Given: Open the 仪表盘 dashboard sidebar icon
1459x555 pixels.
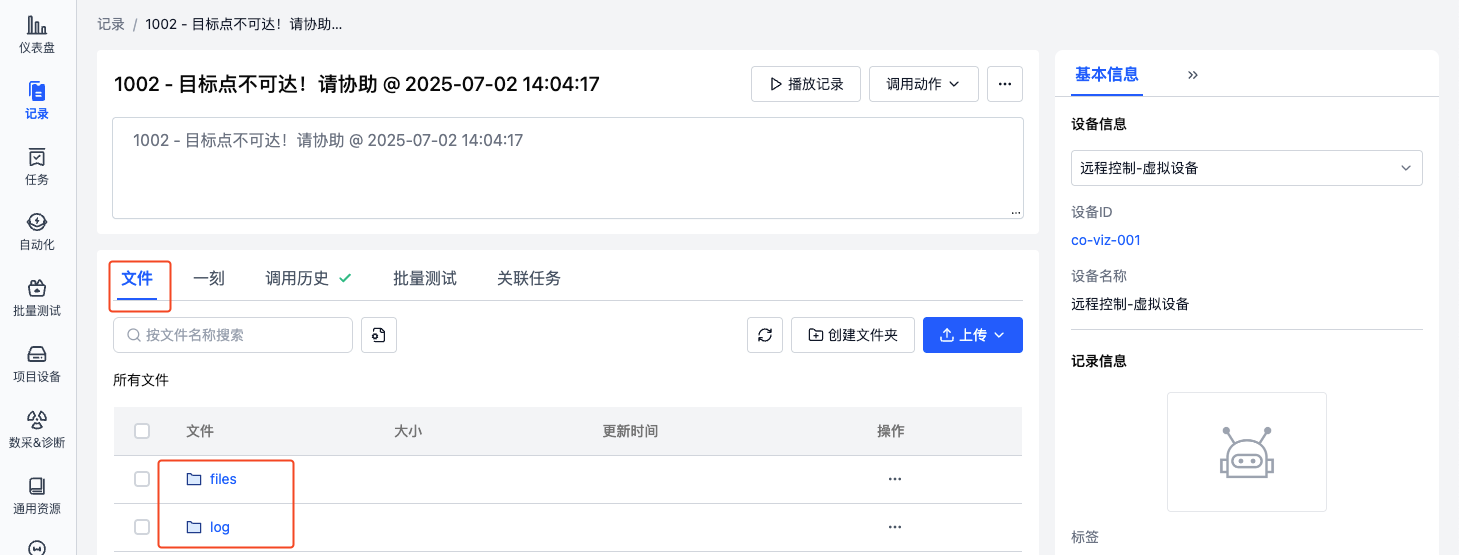Looking at the screenshot, I should pyautogui.click(x=37, y=34).
